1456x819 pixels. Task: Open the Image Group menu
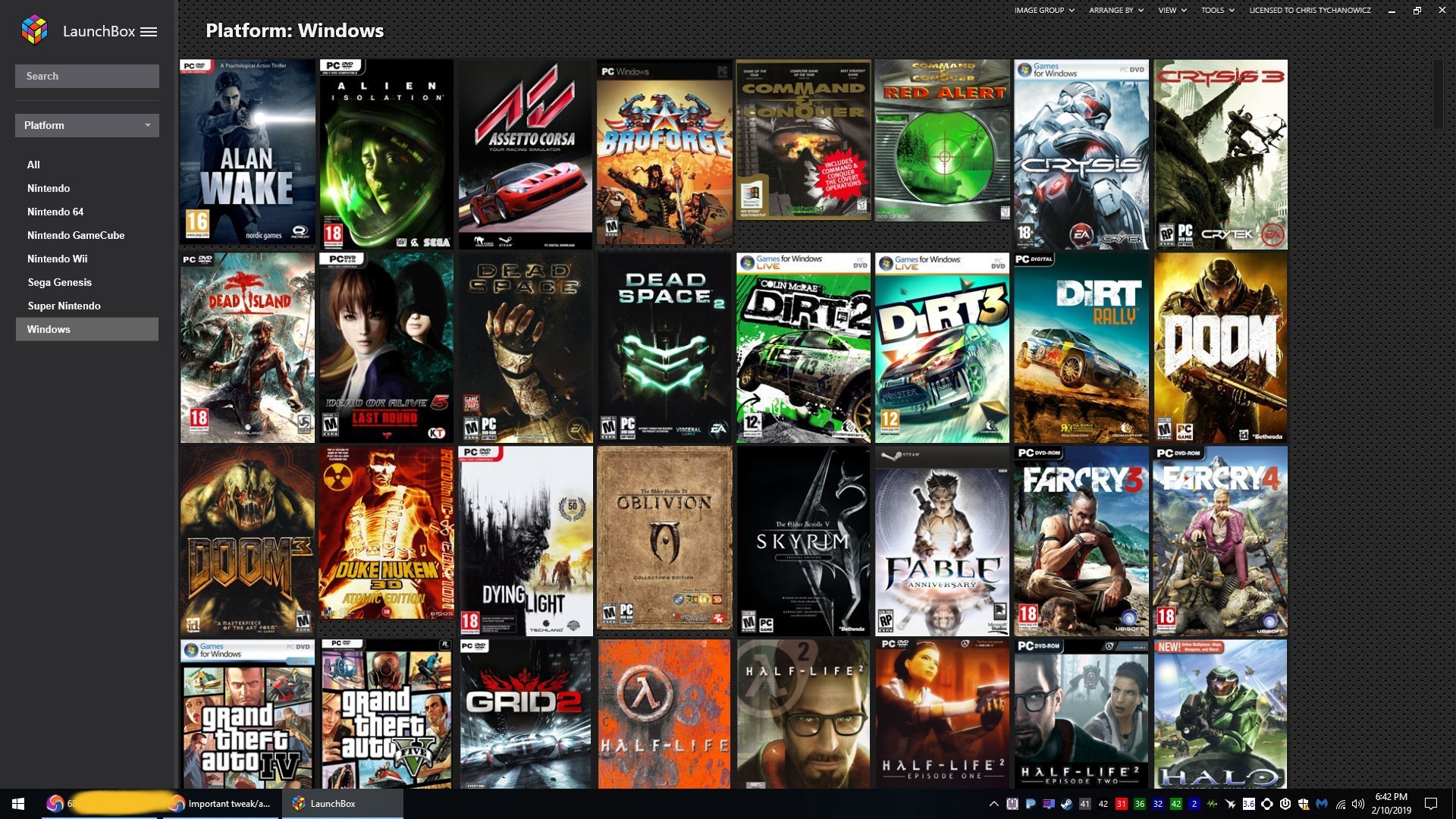tap(1044, 10)
